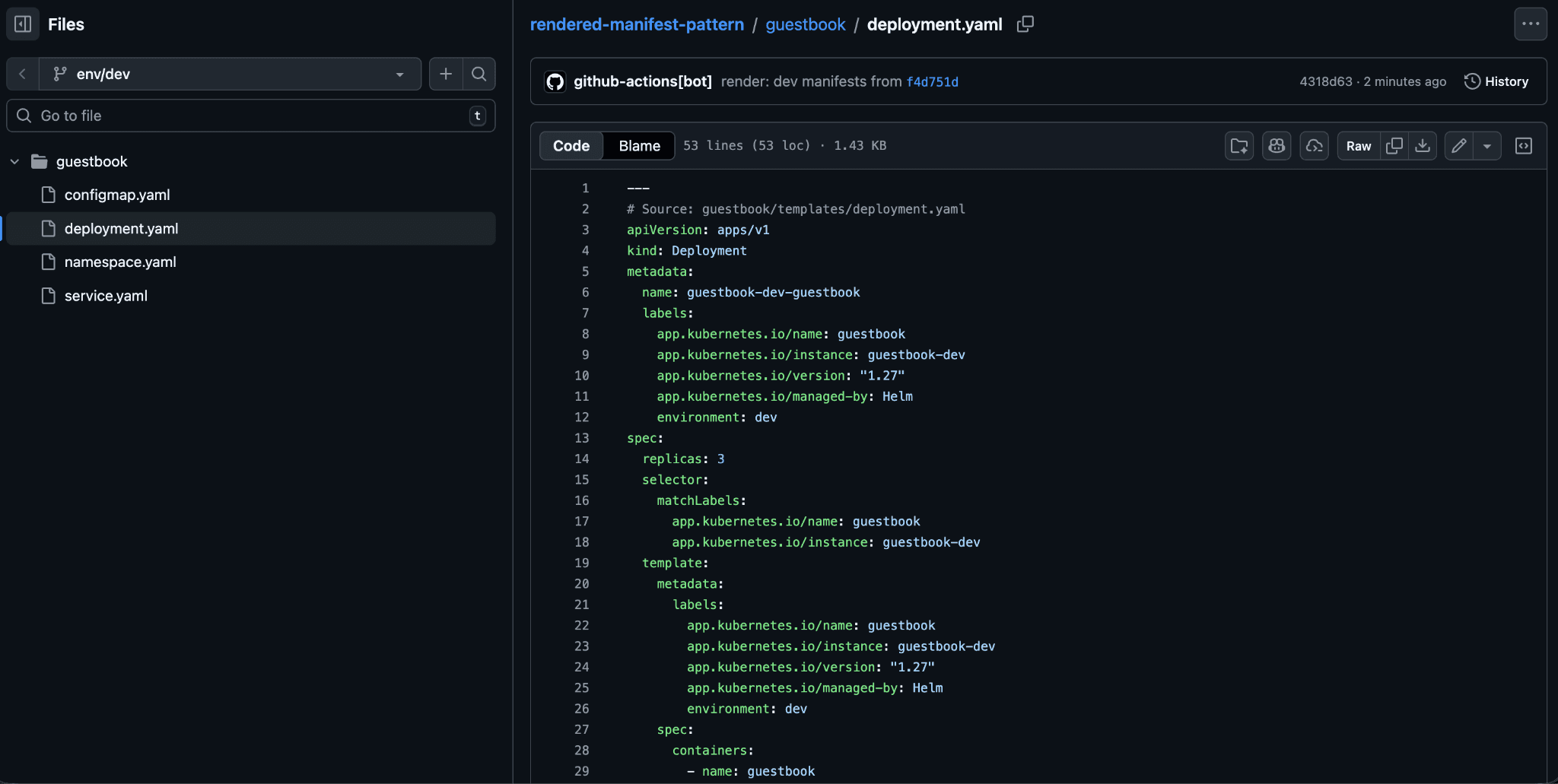Switch to the Code tab
The image size is (1558, 784).
(571, 145)
